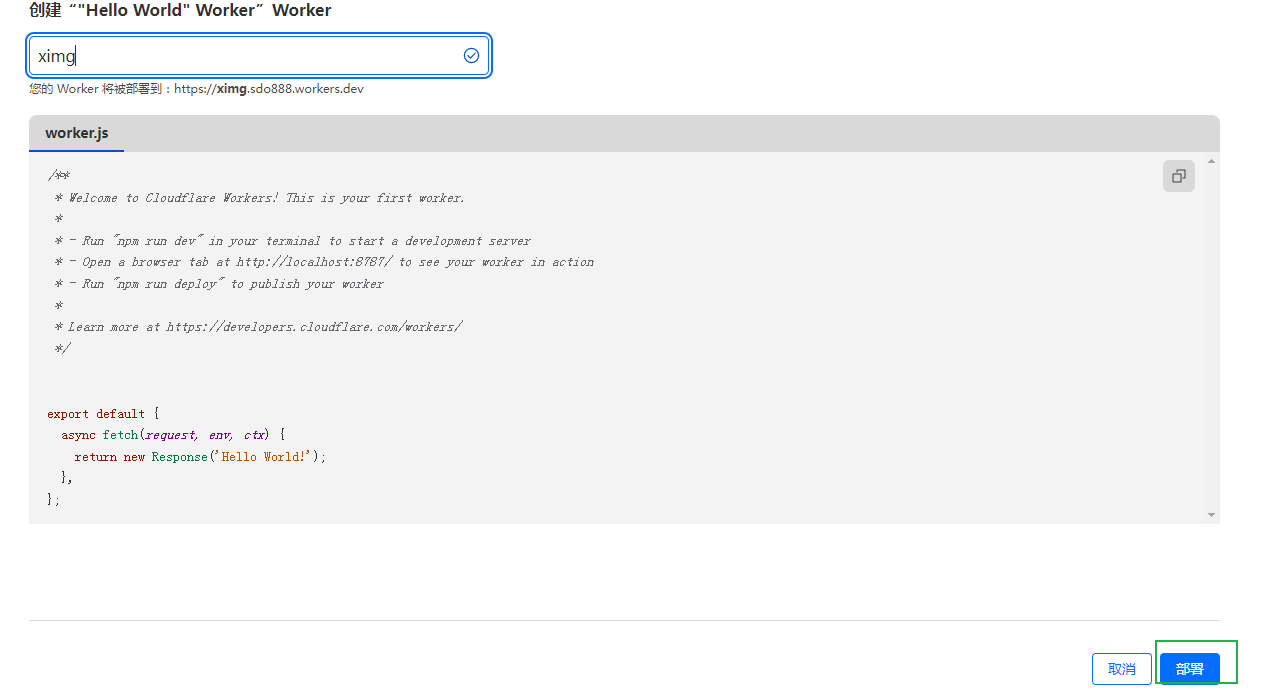Click the 取消 cancel button
The height and width of the screenshot is (690, 1279).
tap(1122, 669)
